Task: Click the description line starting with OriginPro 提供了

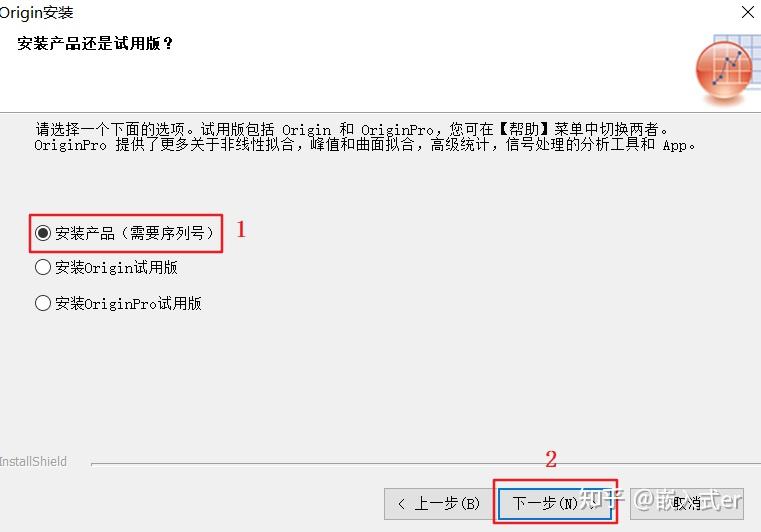Action: coord(364,144)
